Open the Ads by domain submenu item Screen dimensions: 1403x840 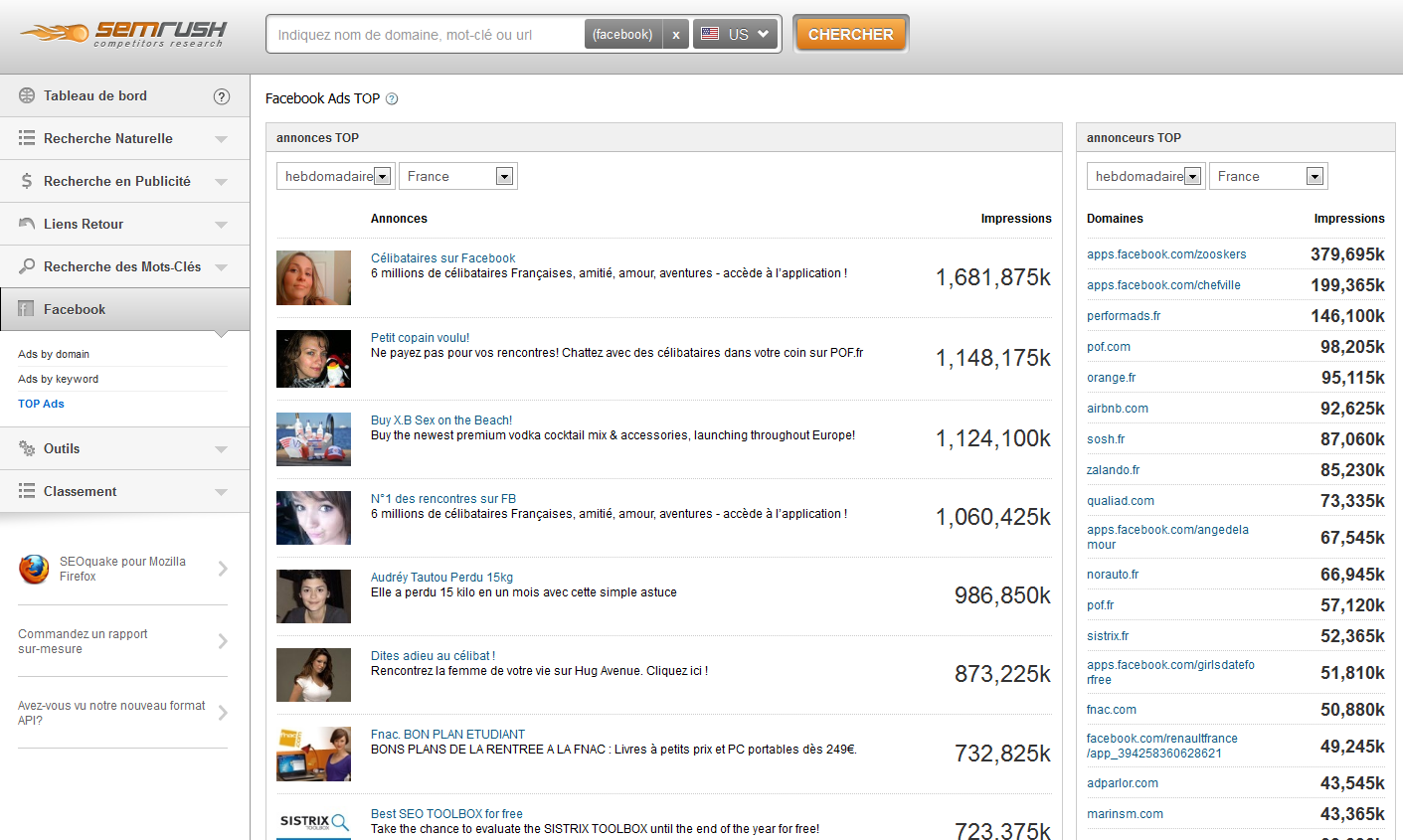(x=54, y=354)
